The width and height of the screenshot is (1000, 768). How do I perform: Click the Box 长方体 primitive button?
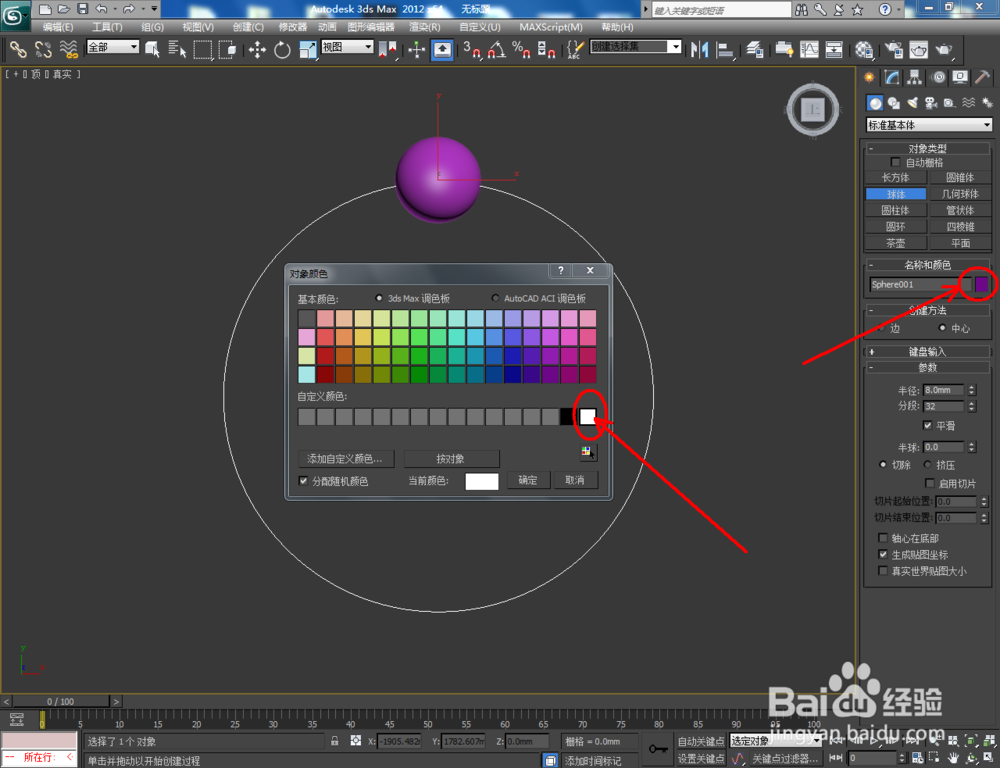point(895,177)
